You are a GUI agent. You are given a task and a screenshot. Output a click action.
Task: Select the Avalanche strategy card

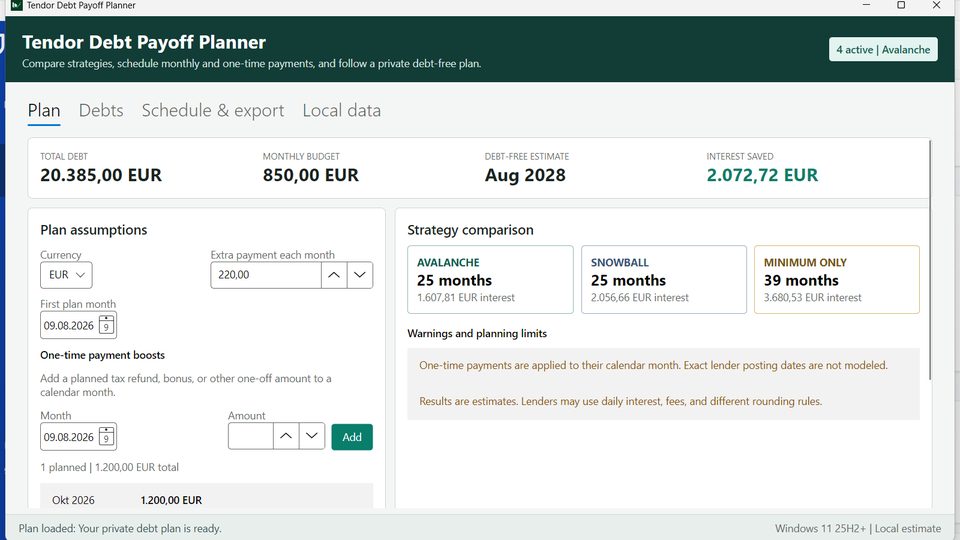click(490, 280)
